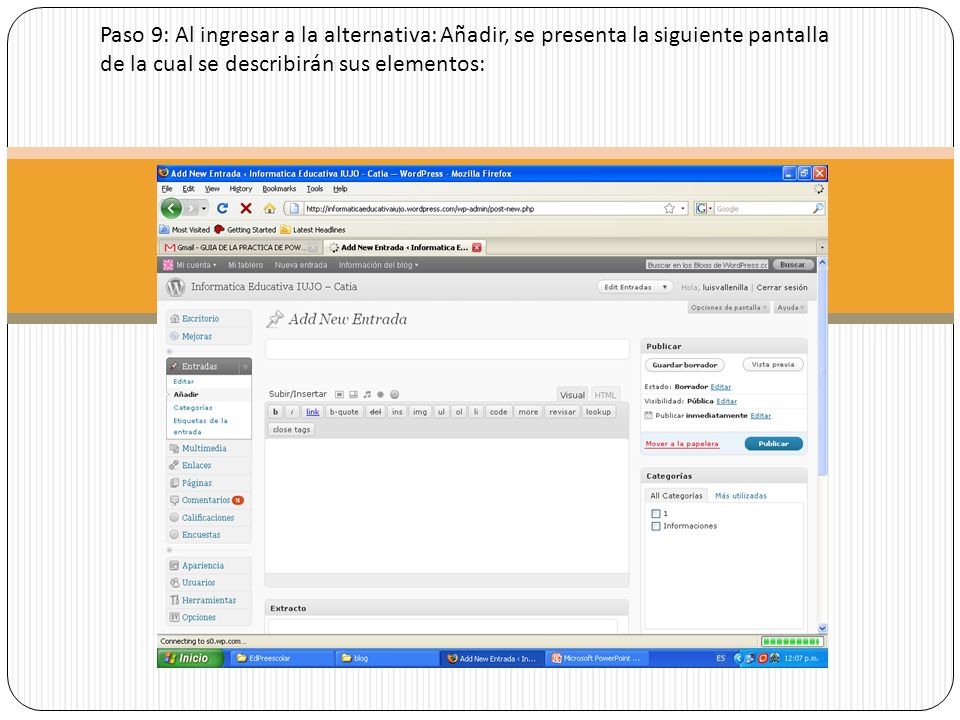Viewport: 960px width, 720px height.
Task: Open the History menu
Action: click(x=241, y=189)
